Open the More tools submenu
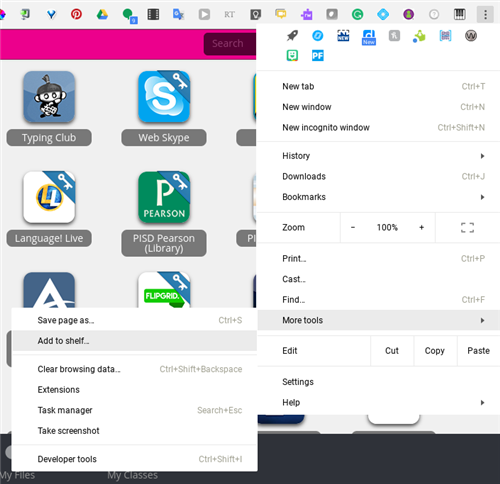Viewport: 500px width, 484px height. (x=379, y=320)
